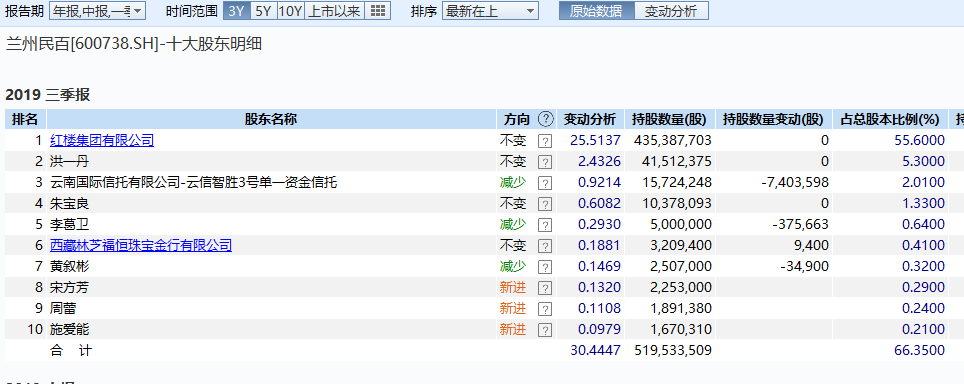The image size is (964, 384).
Task: Open the custom date range grid icon
Action: tap(378, 11)
